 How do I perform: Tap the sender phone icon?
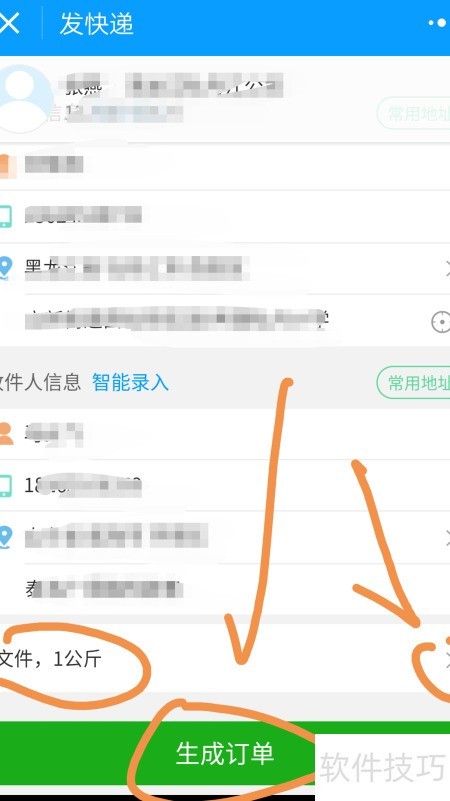click(x=5, y=216)
